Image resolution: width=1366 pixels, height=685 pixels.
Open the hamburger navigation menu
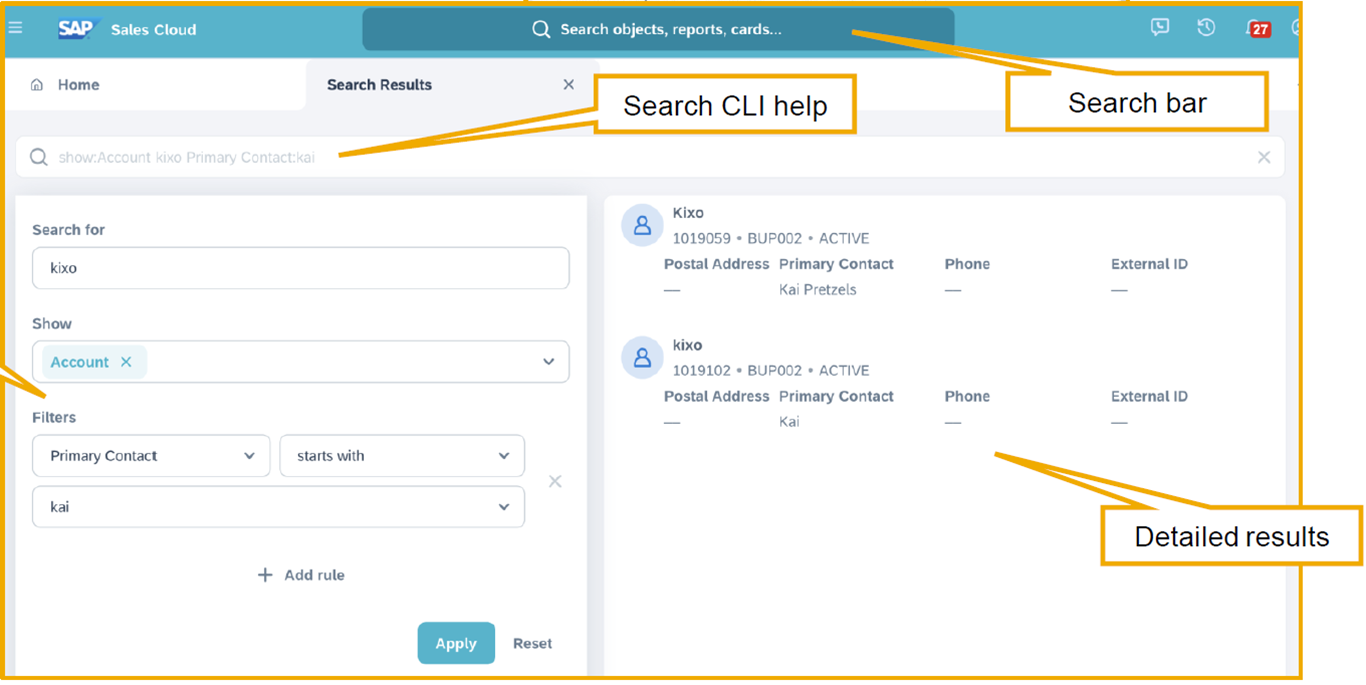[x=16, y=28]
